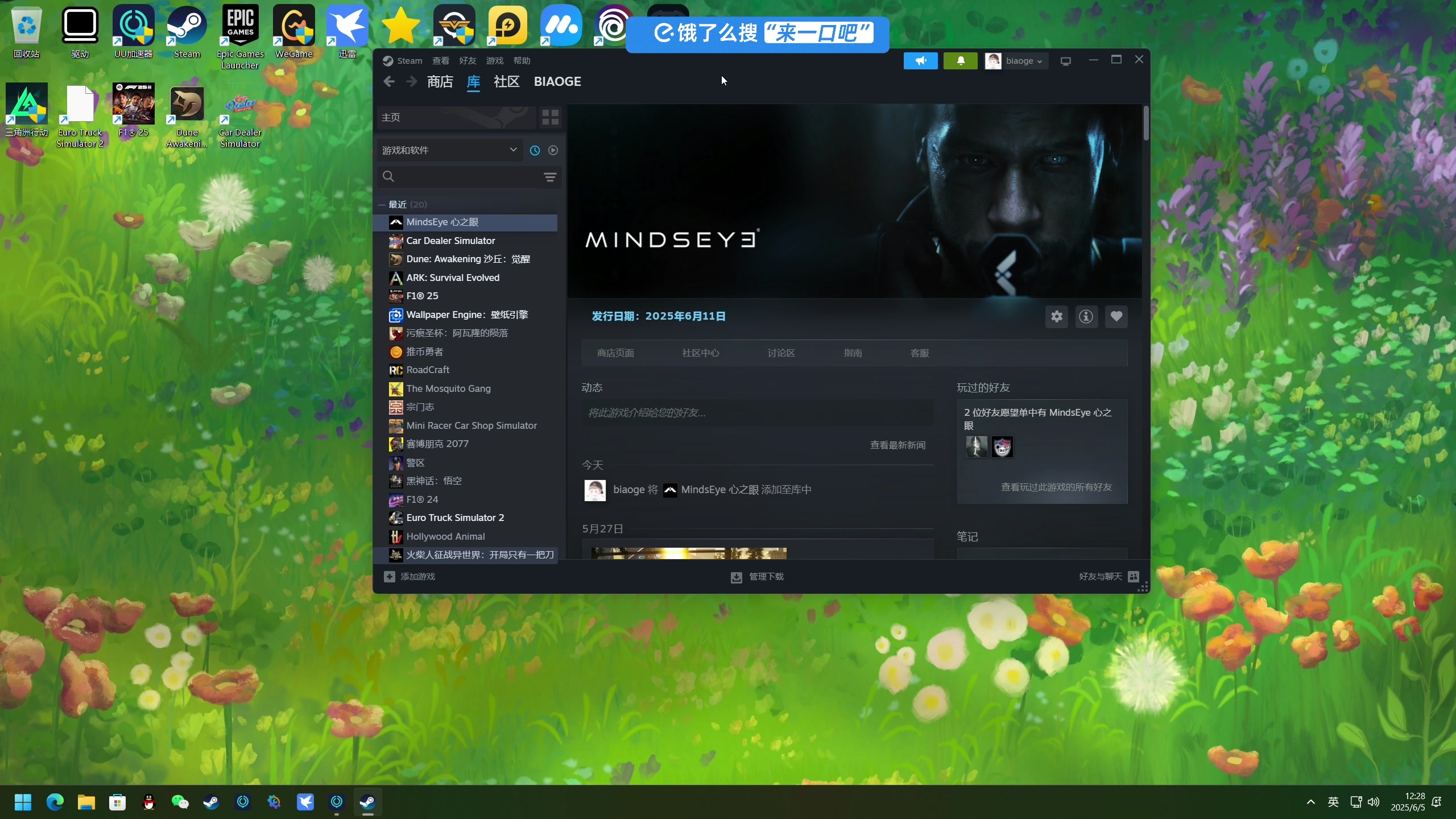
Task: Go to the 商店 page
Action: [440, 82]
